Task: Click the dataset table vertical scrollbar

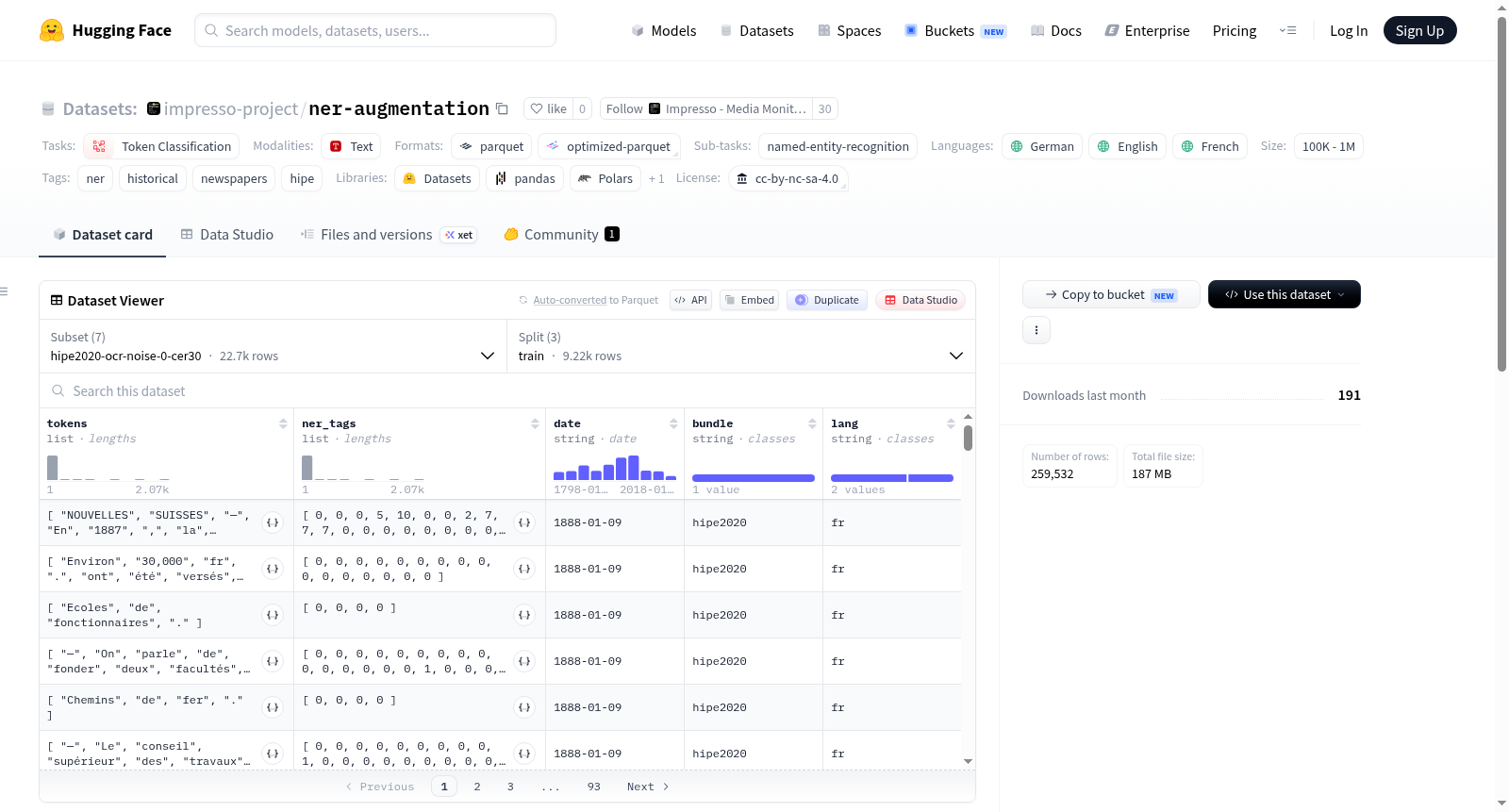Action: pyautogui.click(x=968, y=439)
